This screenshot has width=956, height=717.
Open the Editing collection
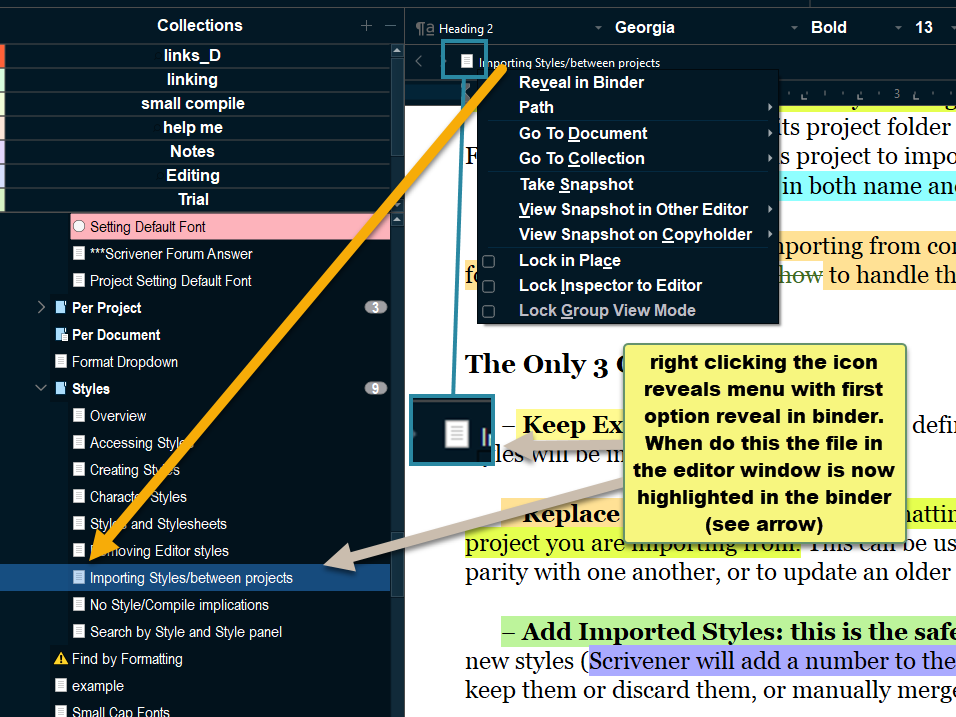193,176
